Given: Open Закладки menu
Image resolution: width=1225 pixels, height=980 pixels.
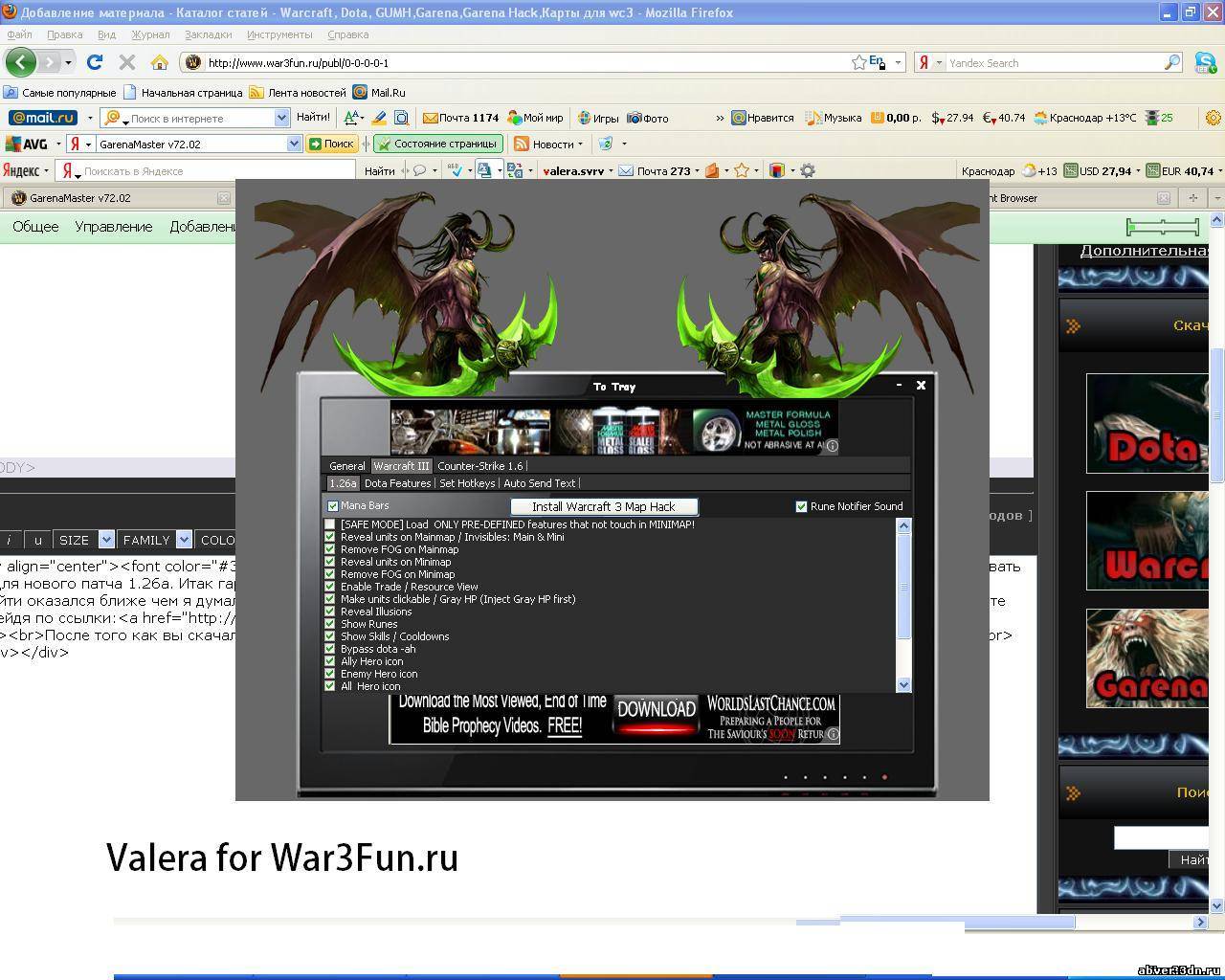Looking at the screenshot, I should [x=208, y=34].
